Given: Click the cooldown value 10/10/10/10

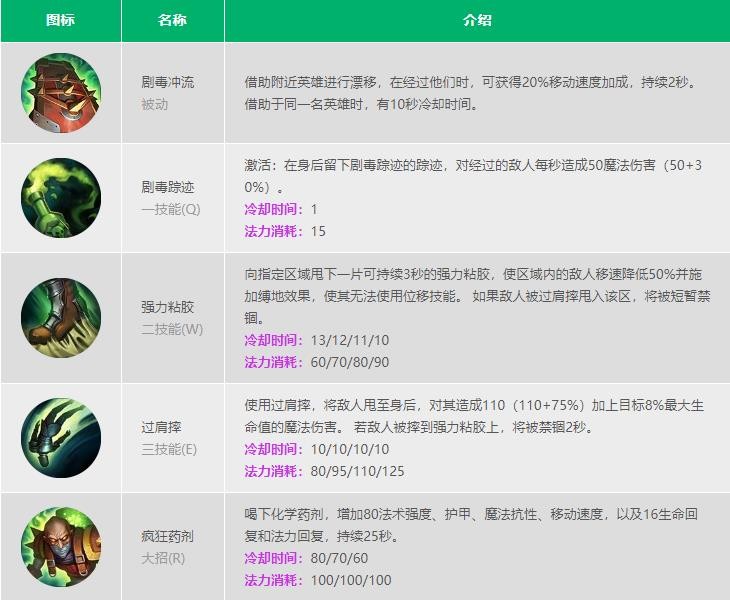Looking at the screenshot, I should (350, 449).
